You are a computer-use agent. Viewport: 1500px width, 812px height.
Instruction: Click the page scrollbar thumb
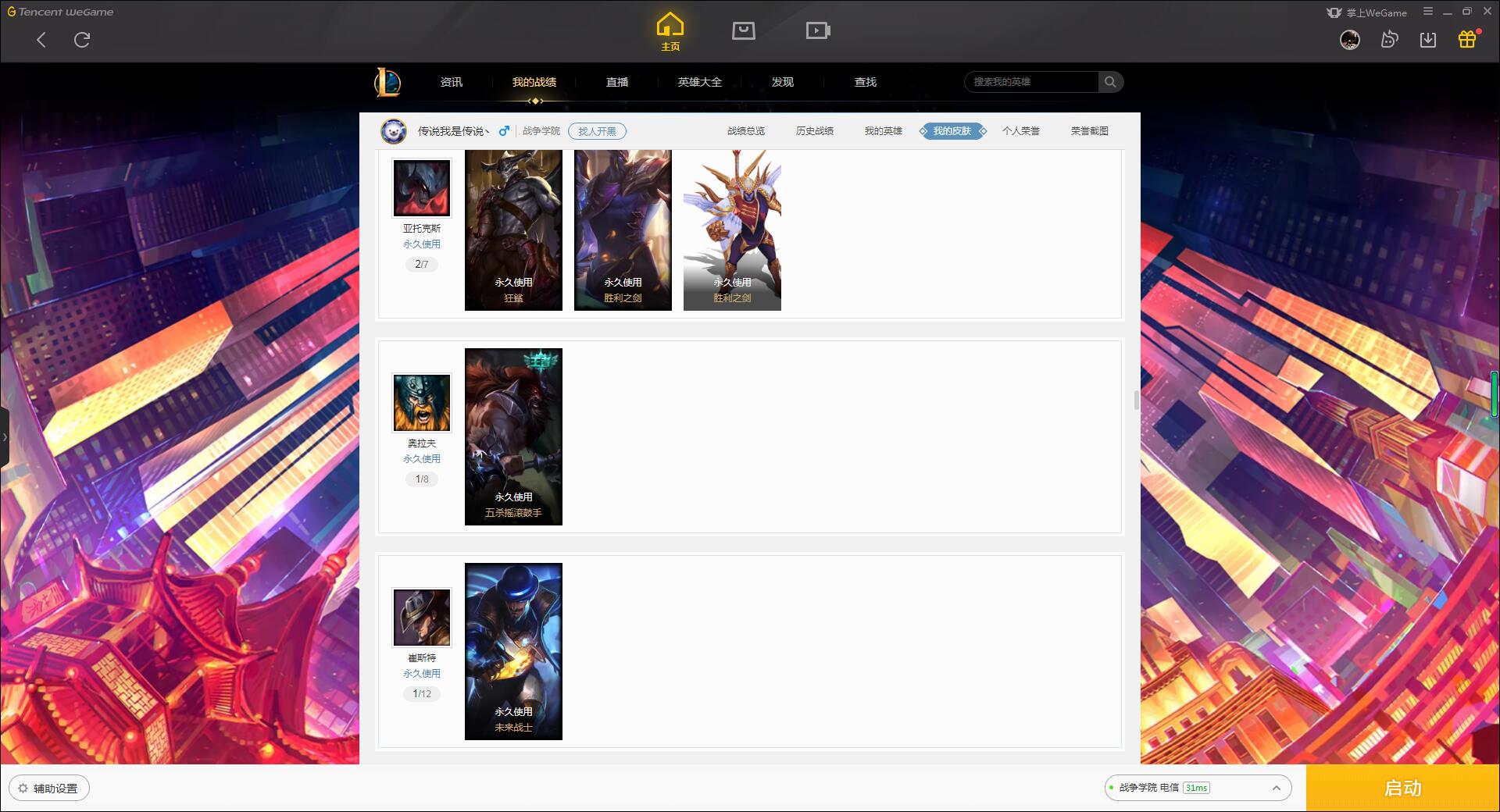tap(1137, 400)
